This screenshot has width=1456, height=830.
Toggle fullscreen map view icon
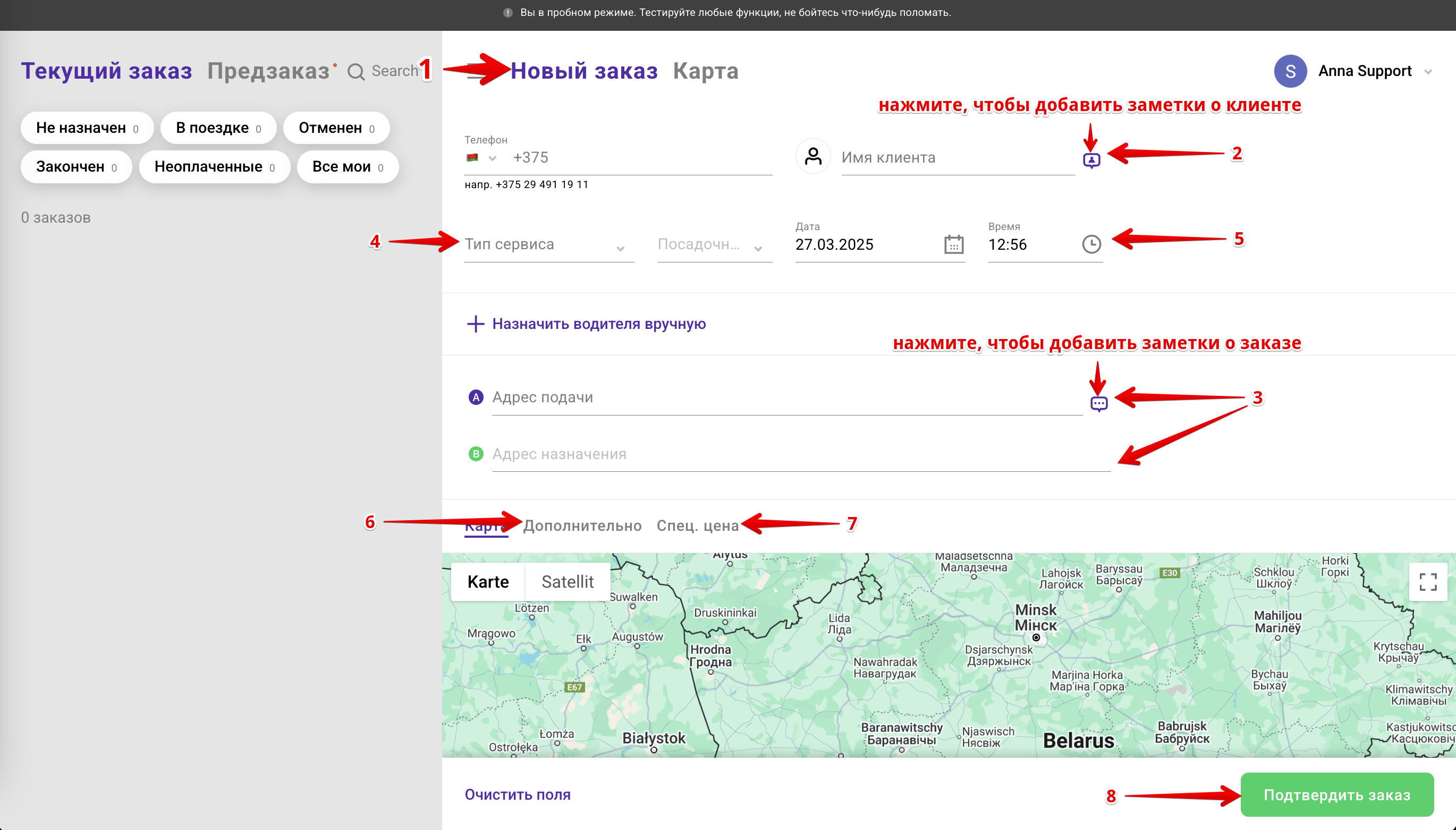pos(1427,581)
